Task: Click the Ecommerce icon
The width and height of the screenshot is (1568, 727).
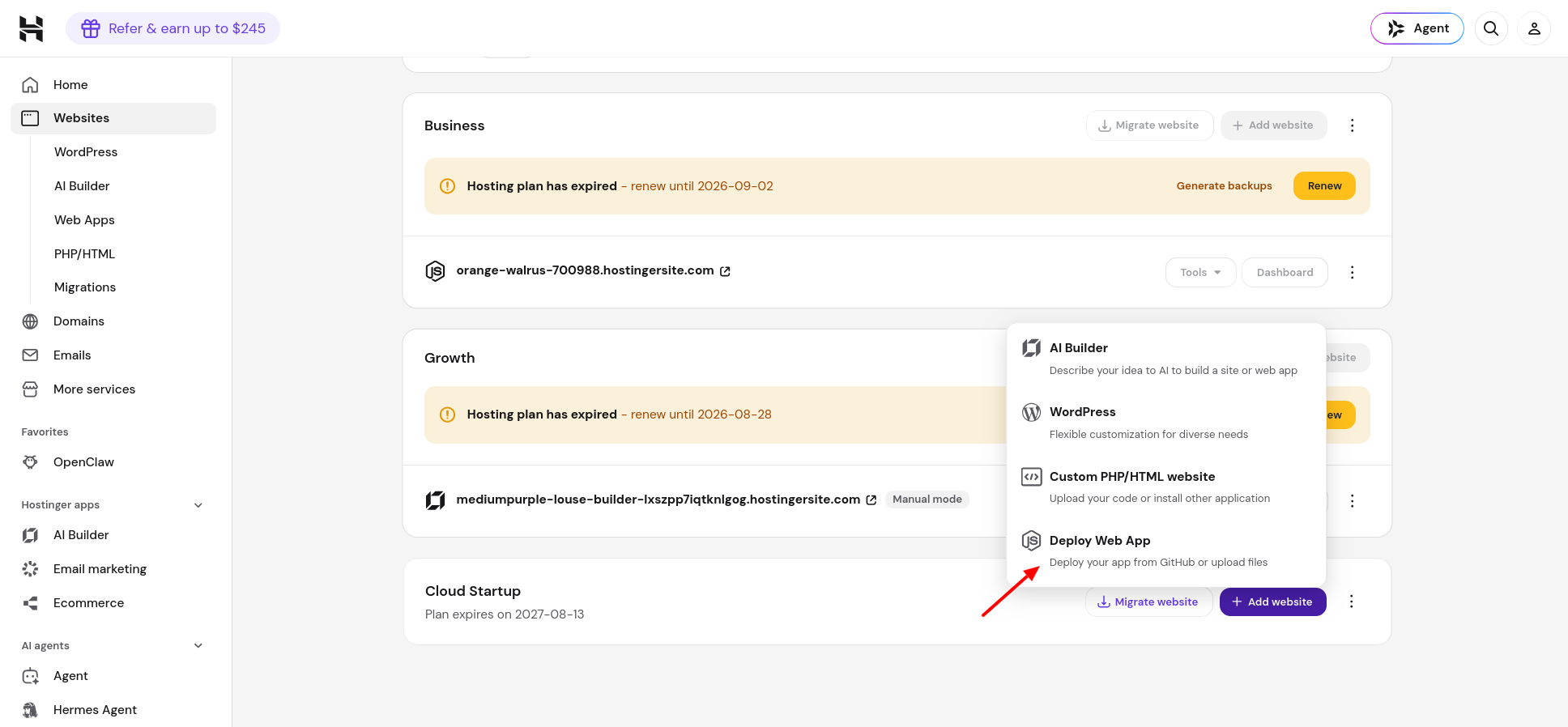Action: (30, 603)
